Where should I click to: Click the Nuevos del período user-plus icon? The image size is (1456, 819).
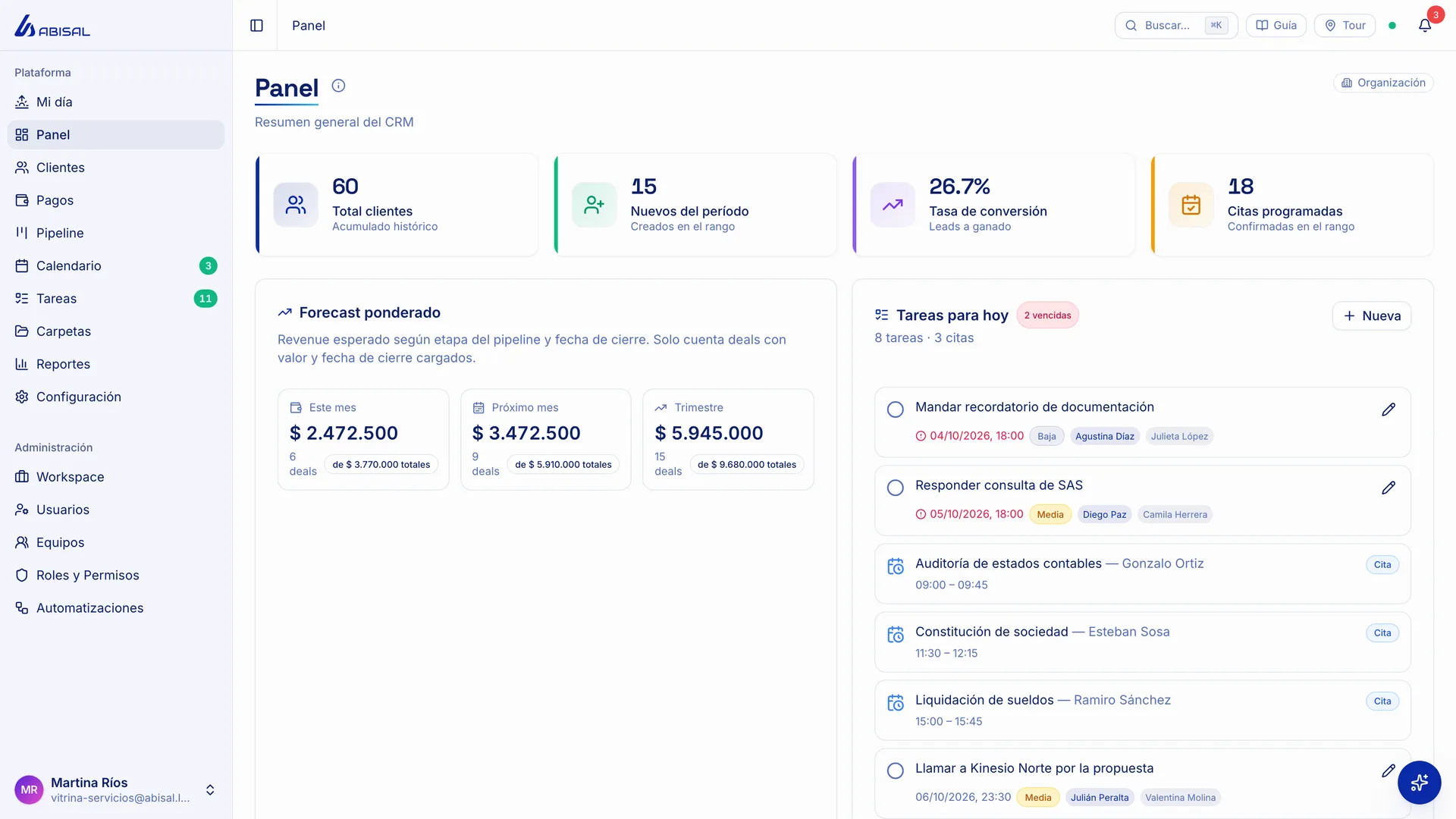[x=594, y=205]
